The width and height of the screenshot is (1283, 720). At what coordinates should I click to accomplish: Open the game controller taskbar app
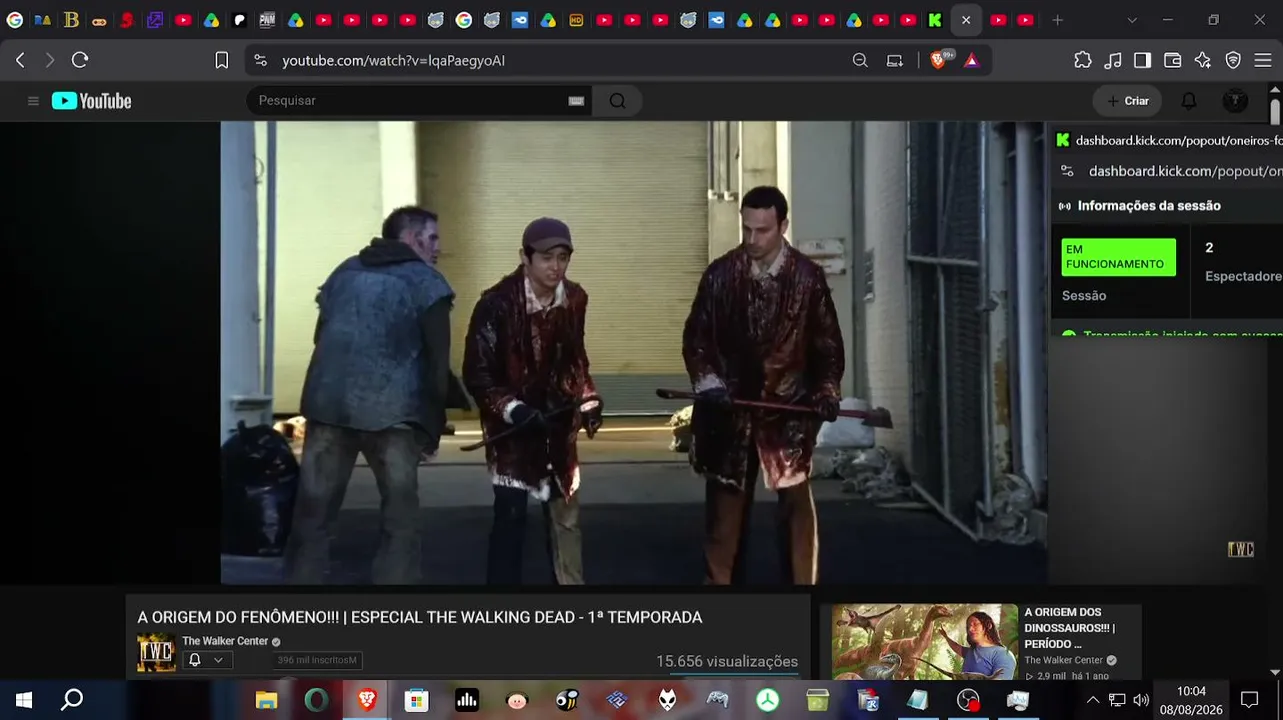(717, 700)
